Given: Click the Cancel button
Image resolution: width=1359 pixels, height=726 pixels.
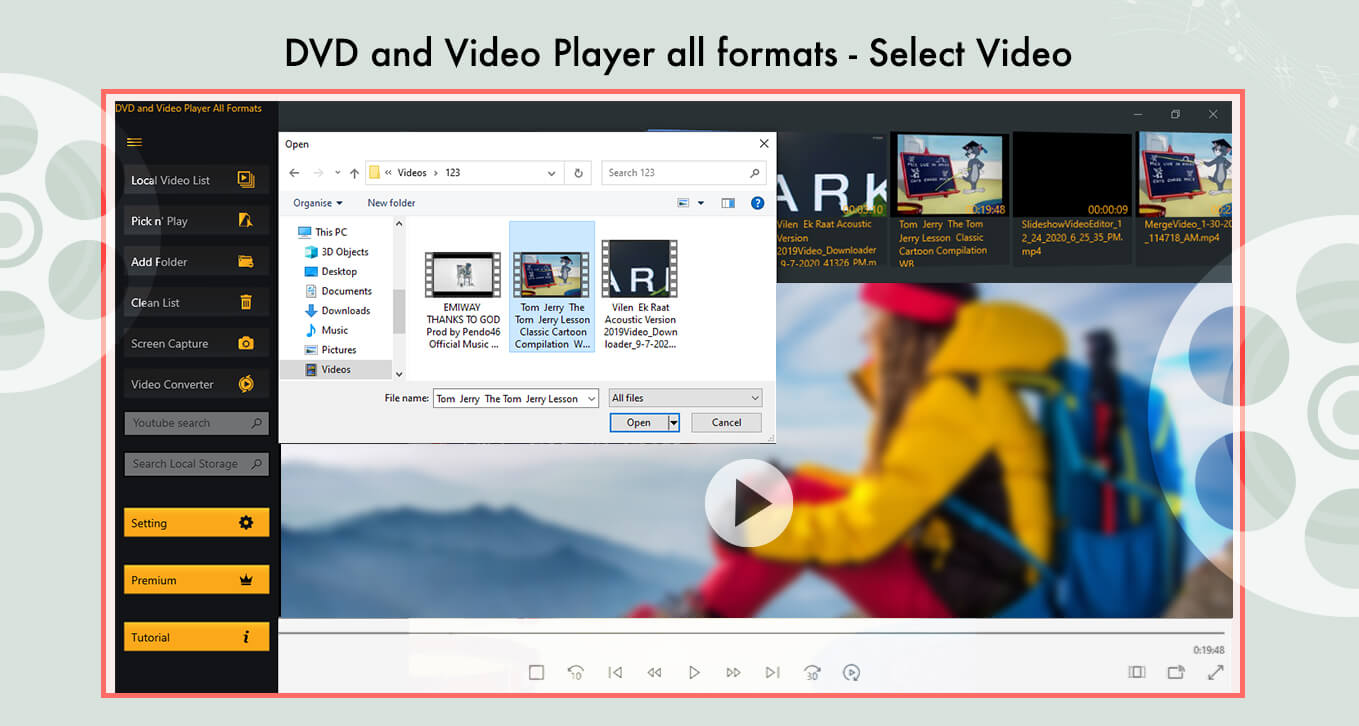Looking at the screenshot, I should (726, 422).
